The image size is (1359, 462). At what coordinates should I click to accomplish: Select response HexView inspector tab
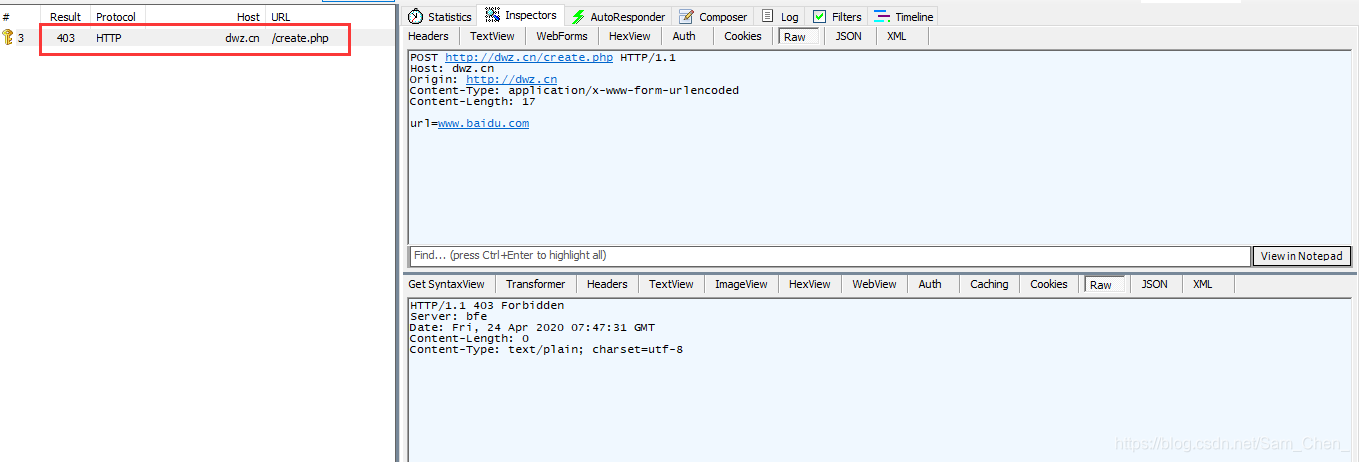pyautogui.click(x=809, y=284)
